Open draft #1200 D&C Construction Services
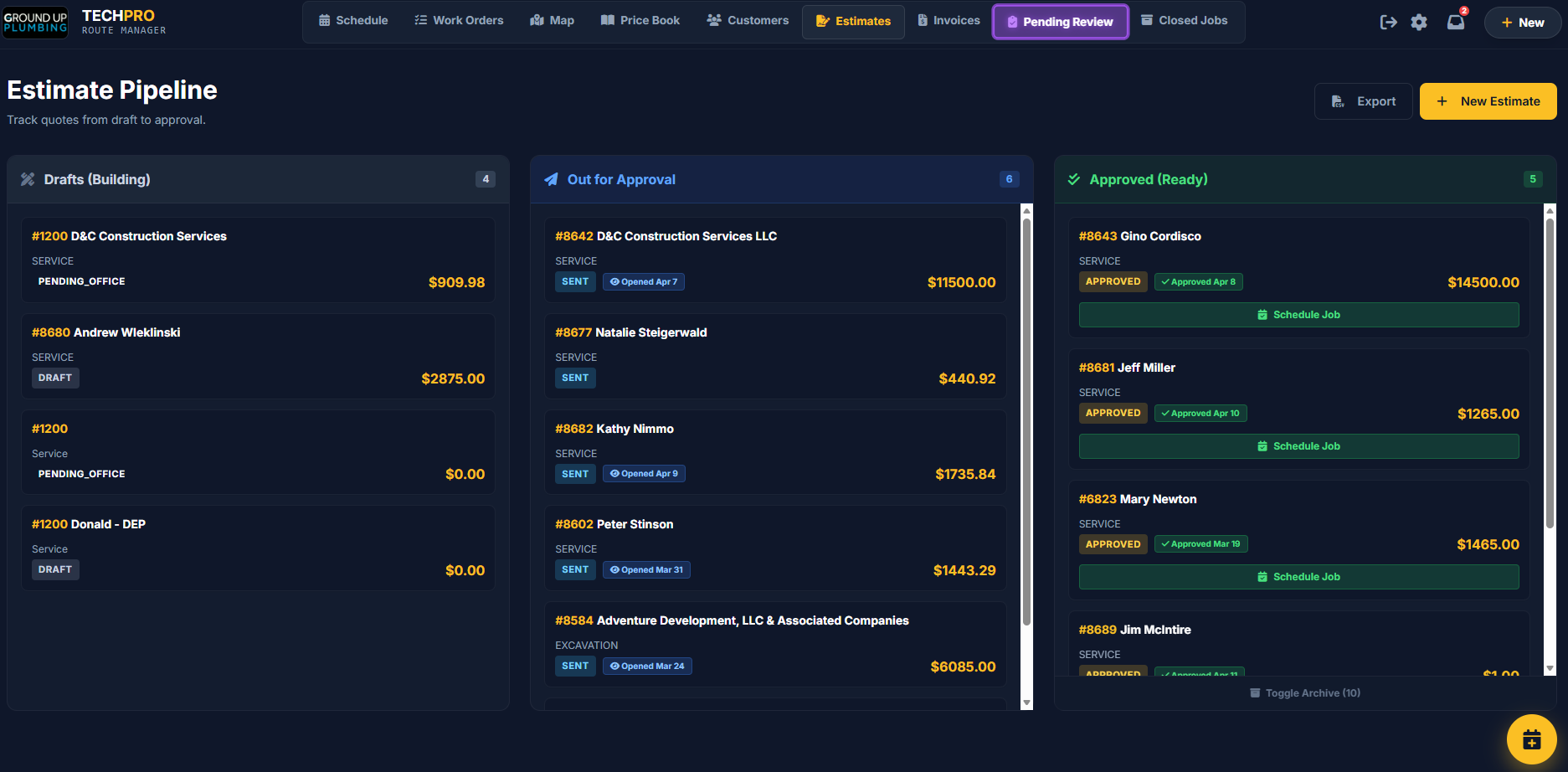Screen dimensions: 1568x772 coord(258,260)
